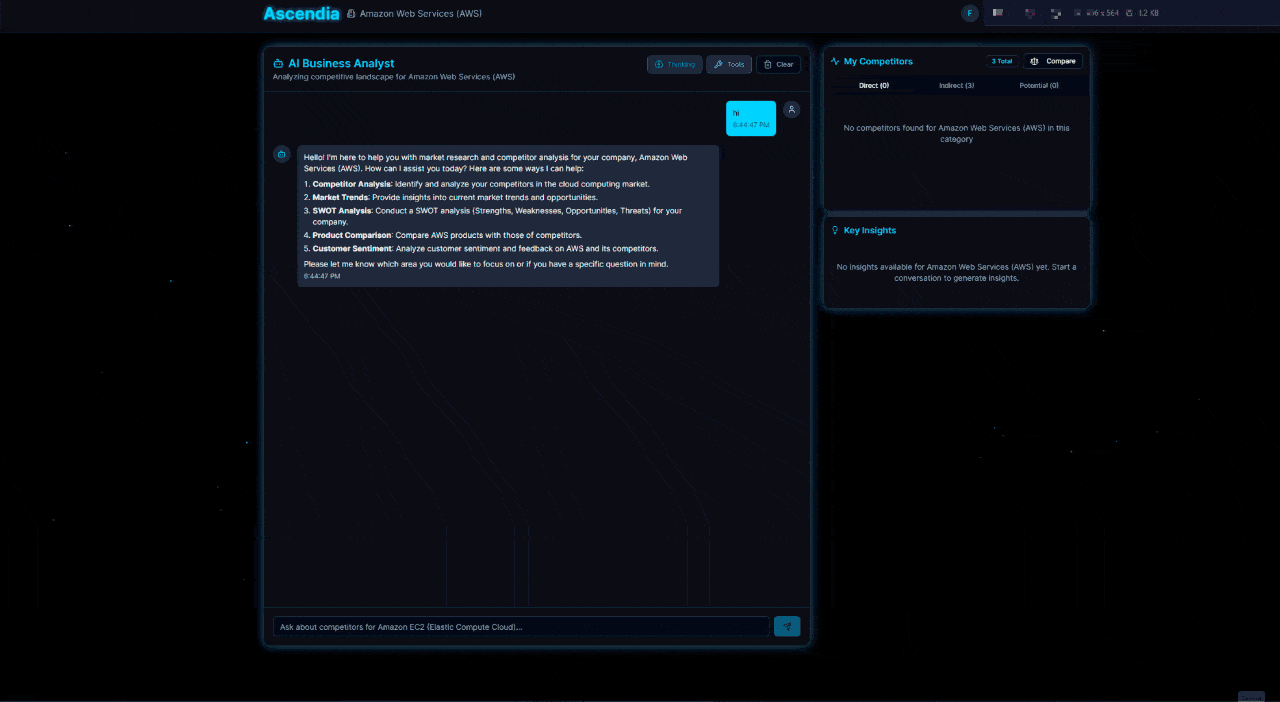Click the lightbulb icon beside Key Insights
Screen dimensions: 1280x702
835,230
